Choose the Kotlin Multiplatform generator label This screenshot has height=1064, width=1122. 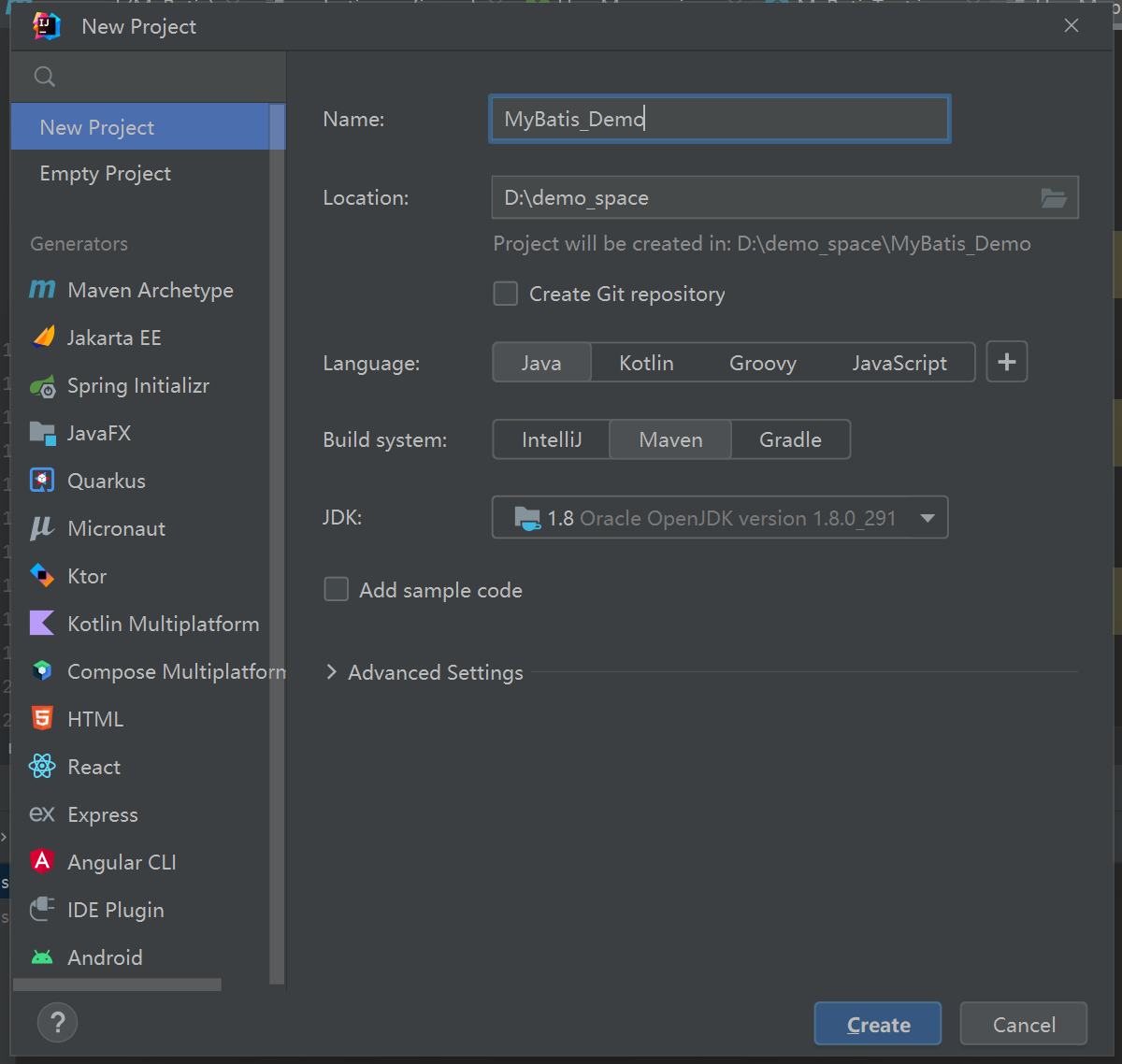coord(164,624)
